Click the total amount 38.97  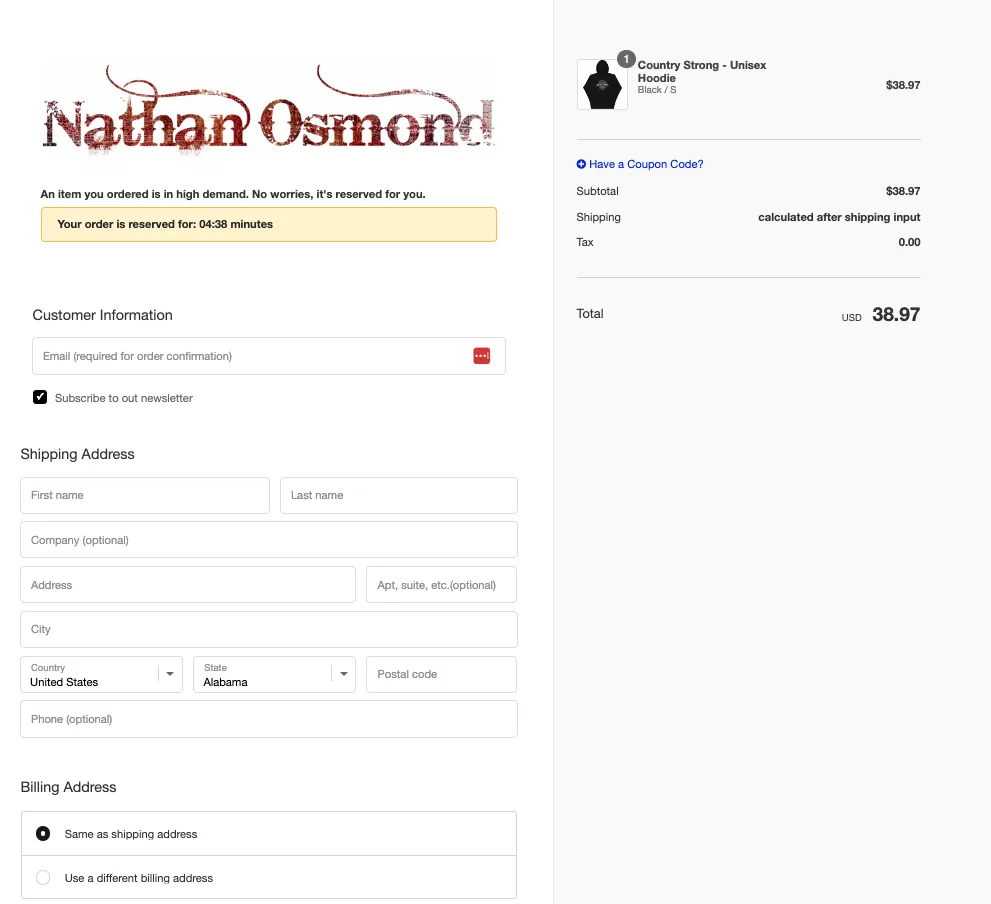tap(896, 314)
